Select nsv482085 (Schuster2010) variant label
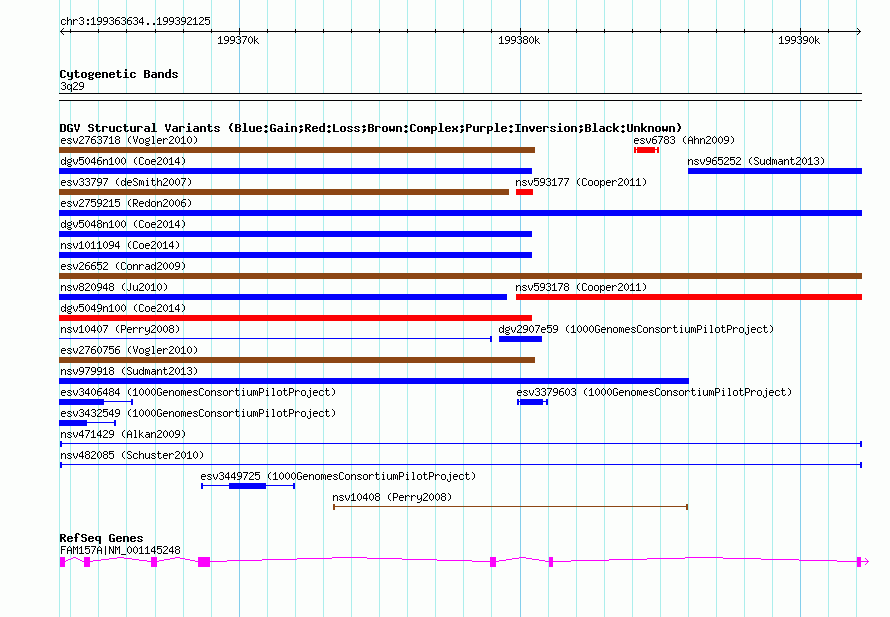This screenshot has height=617, width=890. click(132, 455)
